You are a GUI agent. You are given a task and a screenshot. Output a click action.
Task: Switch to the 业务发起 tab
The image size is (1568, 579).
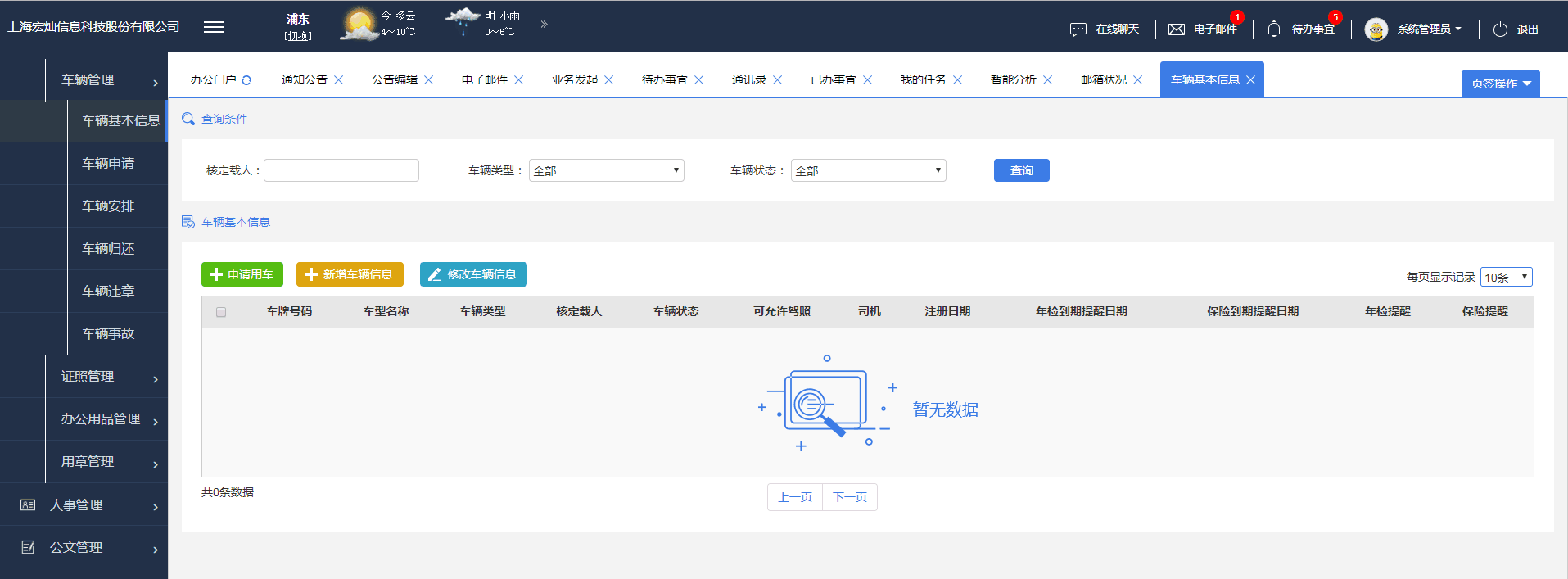point(575,80)
